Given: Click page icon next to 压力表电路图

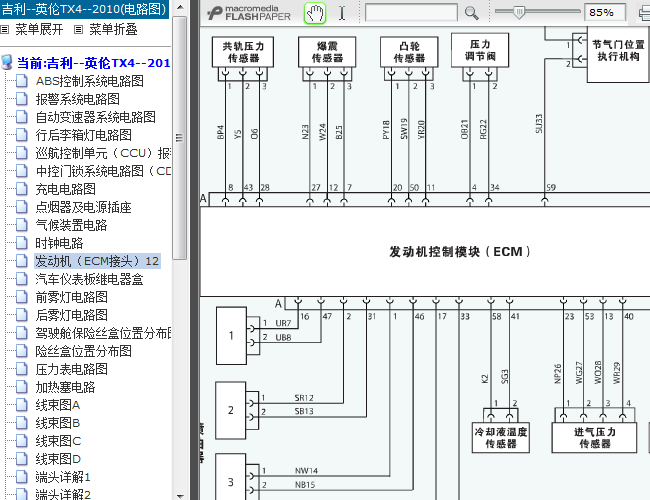Looking at the screenshot, I should [22, 369].
